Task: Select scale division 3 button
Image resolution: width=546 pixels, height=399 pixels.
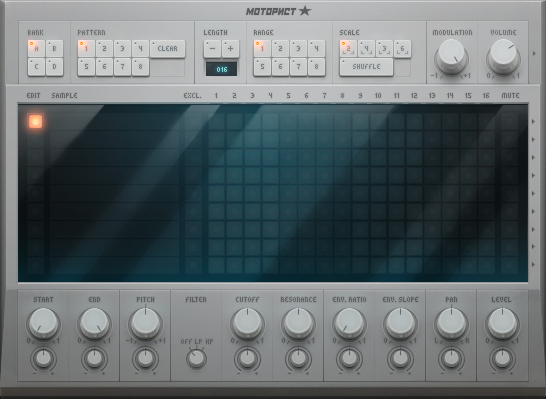Action: (385, 49)
